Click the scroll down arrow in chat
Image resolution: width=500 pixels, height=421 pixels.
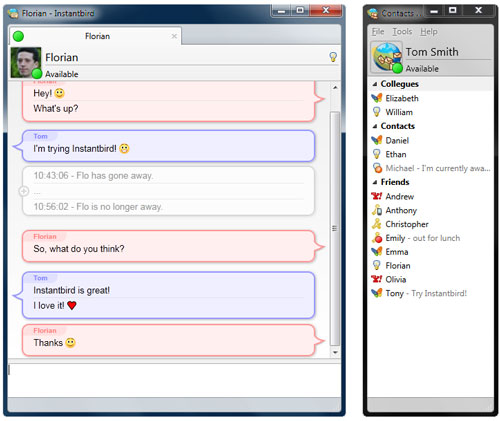tap(335, 352)
